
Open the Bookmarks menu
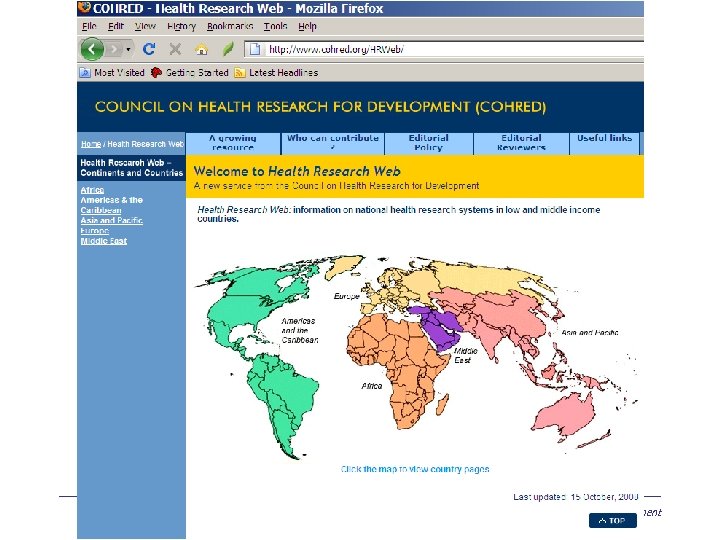(230, 26)
